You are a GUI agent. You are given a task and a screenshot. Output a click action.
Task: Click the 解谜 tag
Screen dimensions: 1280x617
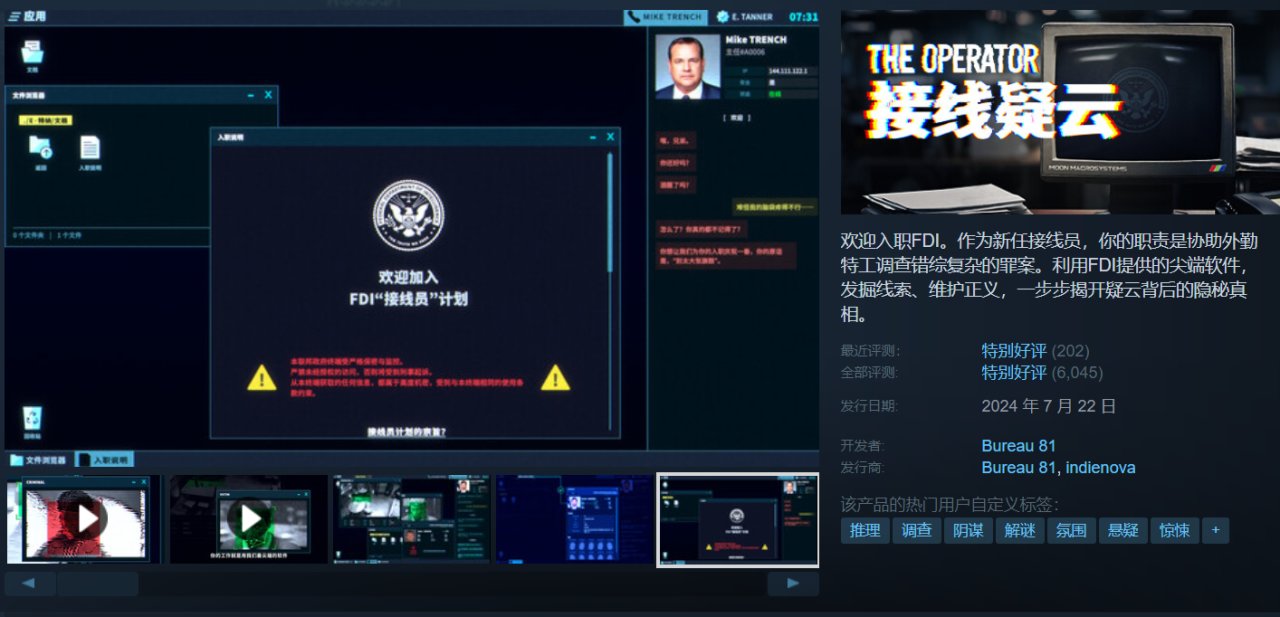click(x=1021, y=531)
